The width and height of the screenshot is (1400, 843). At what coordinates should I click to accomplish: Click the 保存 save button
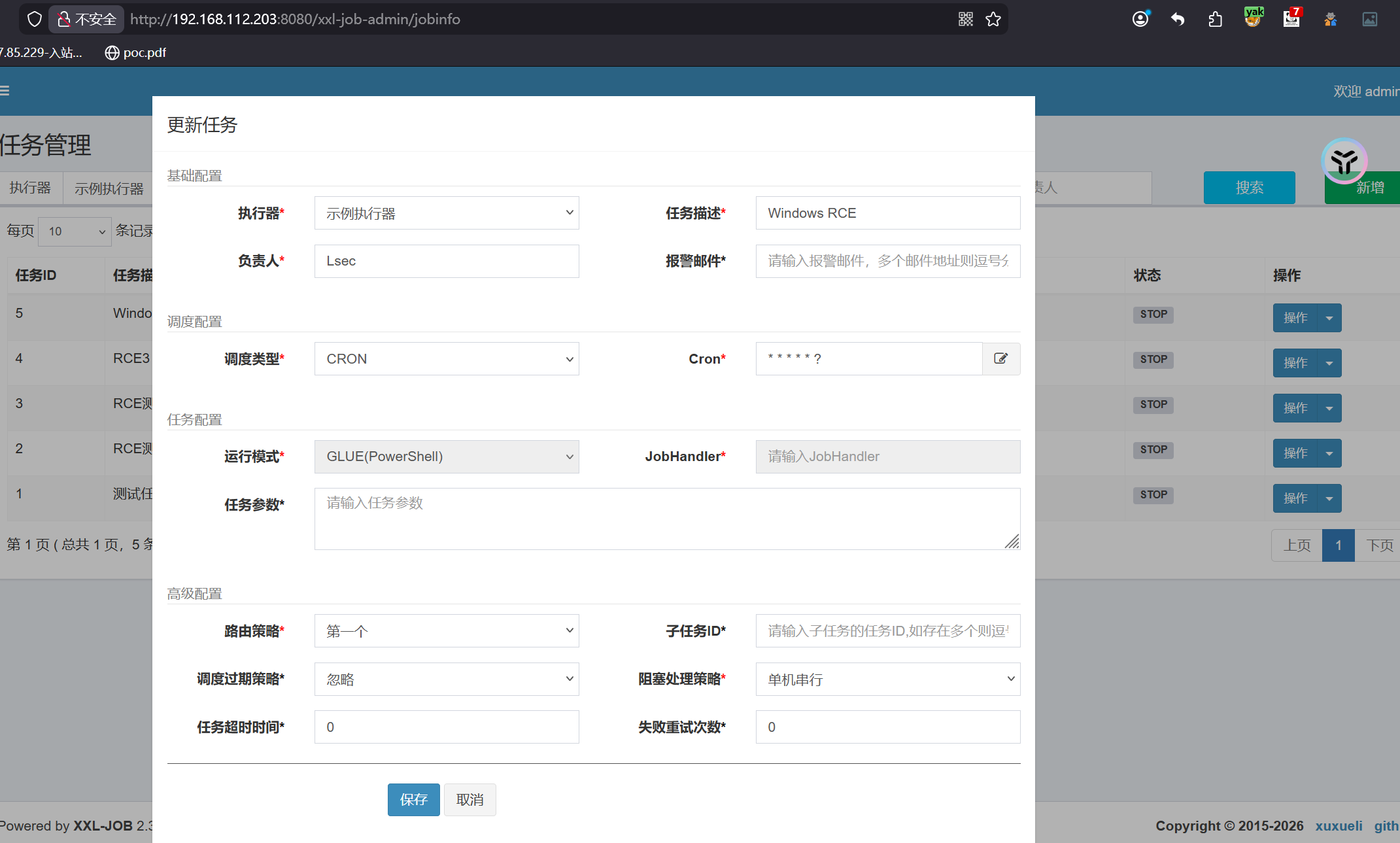click(x=413, y=800)
